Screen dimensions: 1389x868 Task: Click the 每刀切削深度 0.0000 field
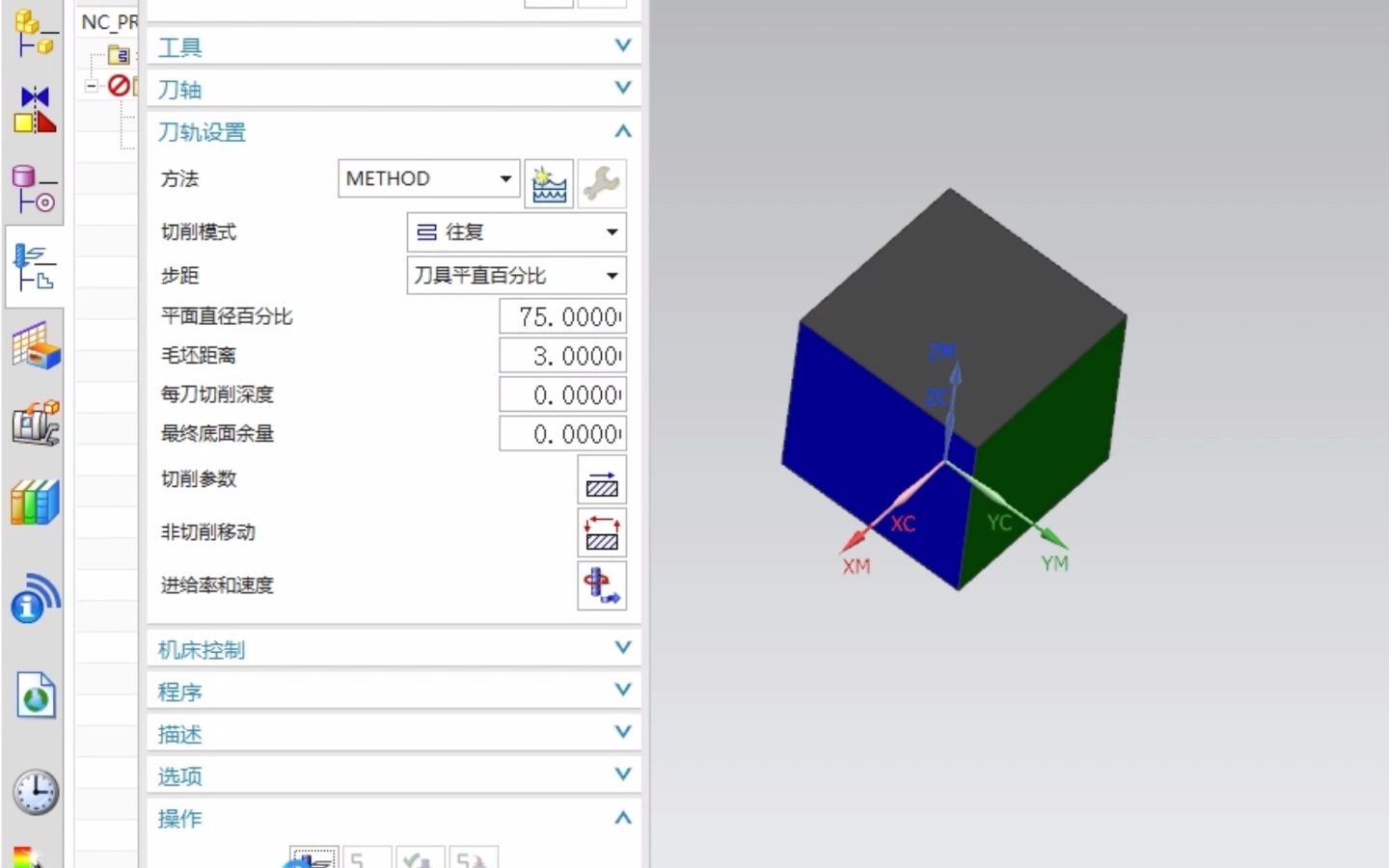[x=562, y=394]
